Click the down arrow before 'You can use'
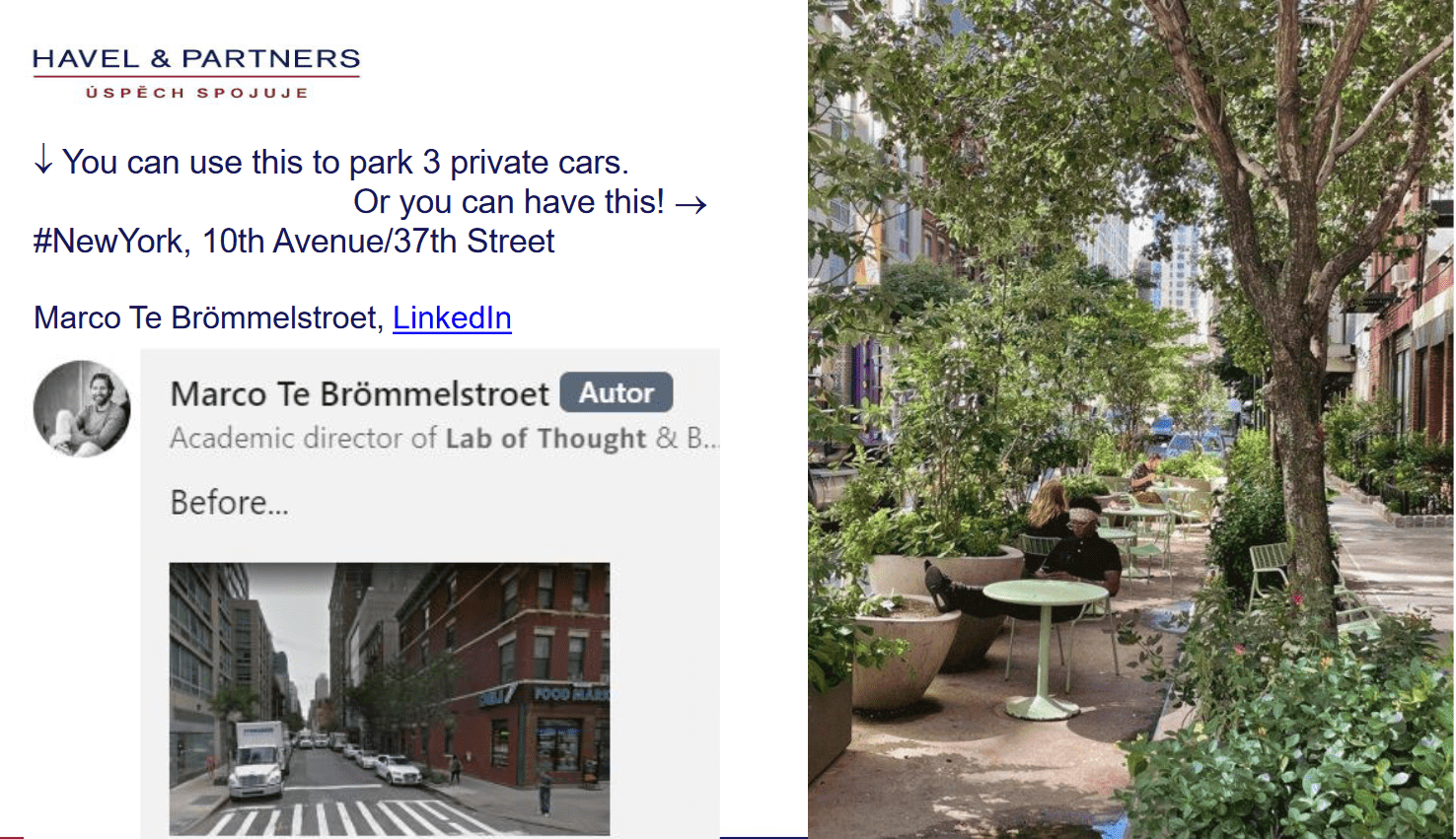The width and height of the screenshot is (1456, 839). tap(43, 160)
